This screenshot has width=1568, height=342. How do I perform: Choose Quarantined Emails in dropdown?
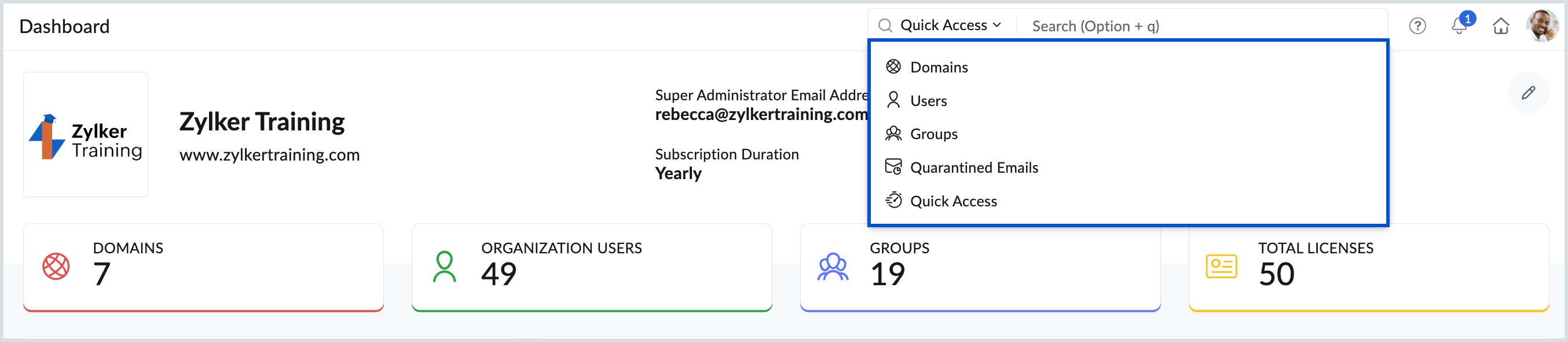(x=974, y=168)
